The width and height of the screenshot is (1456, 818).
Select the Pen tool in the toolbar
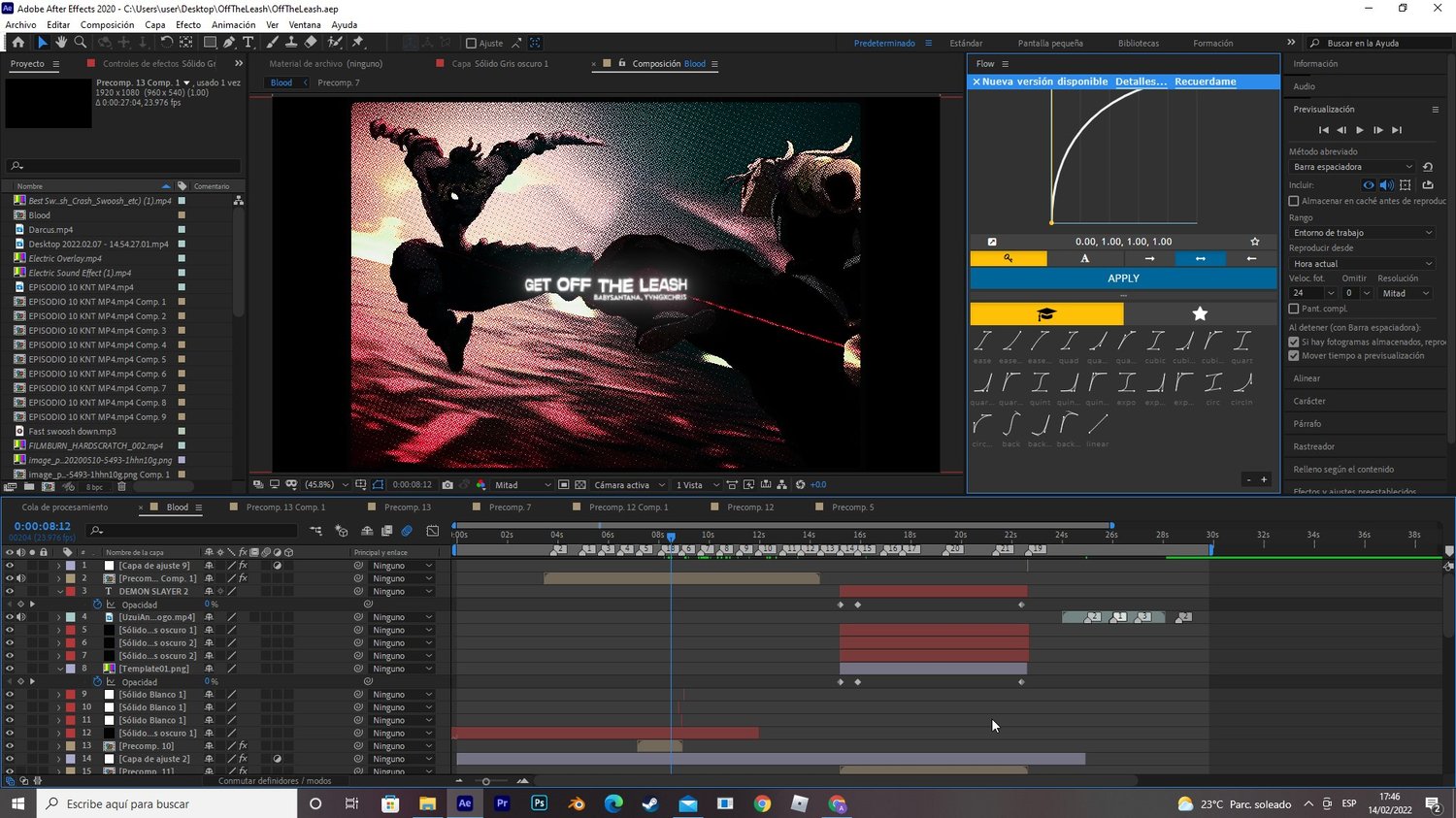tap(229, 43)
